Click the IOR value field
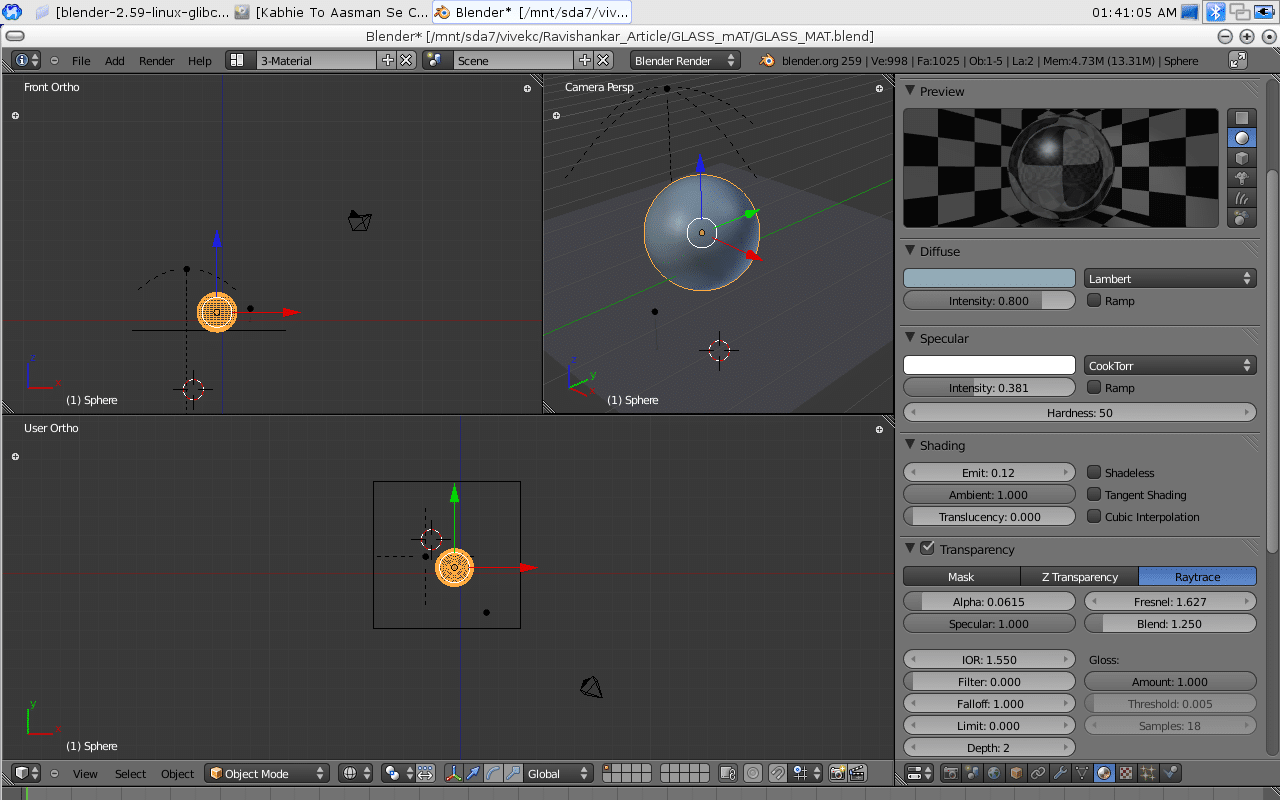The height and width of the screenshot is (800, 1280). coord(989,660)
